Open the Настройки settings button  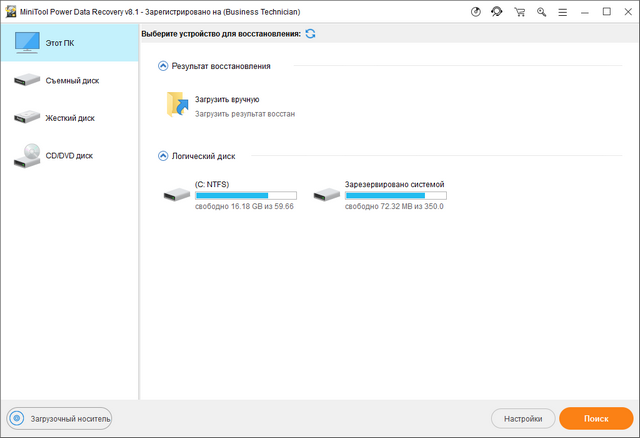click(x=523, y=418)
